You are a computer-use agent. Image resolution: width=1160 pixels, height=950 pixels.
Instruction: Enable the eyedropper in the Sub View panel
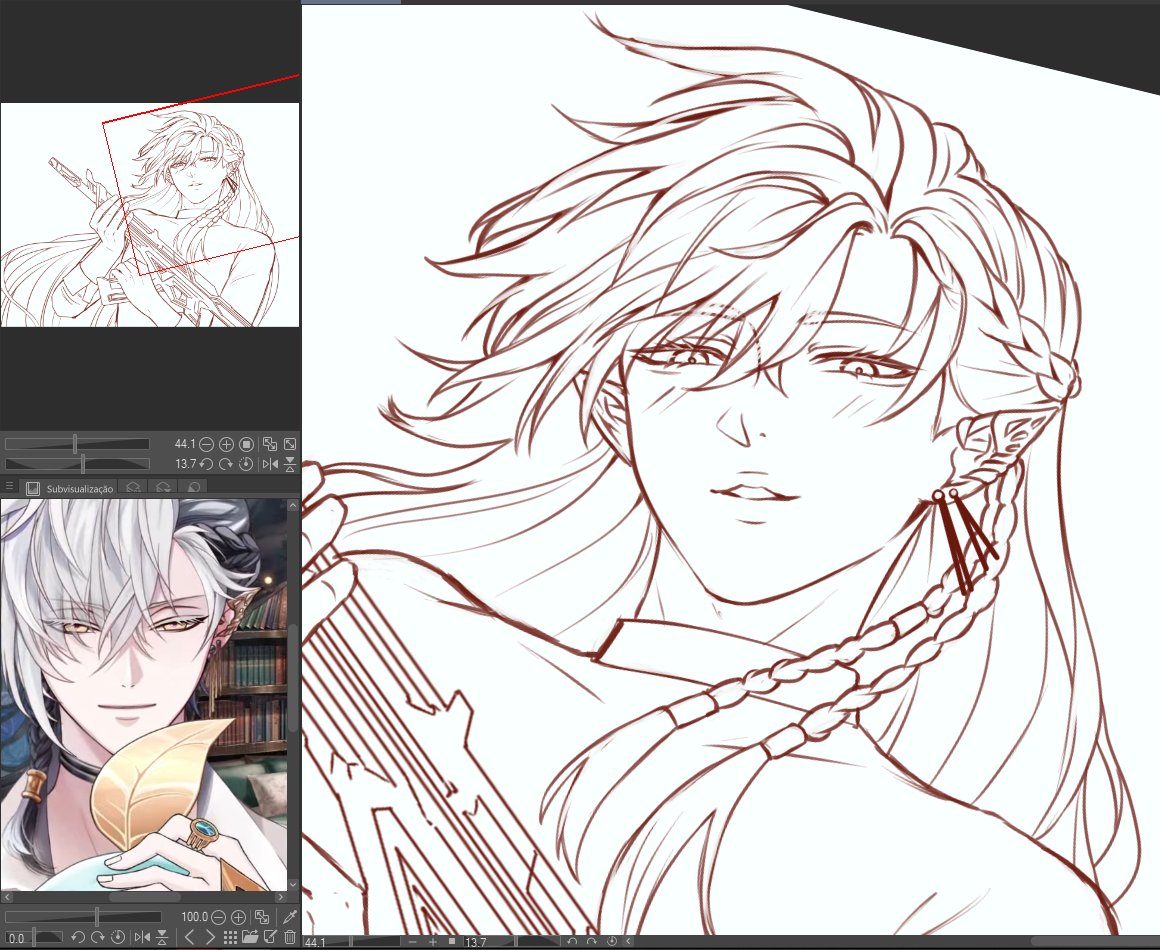[289, 915]
